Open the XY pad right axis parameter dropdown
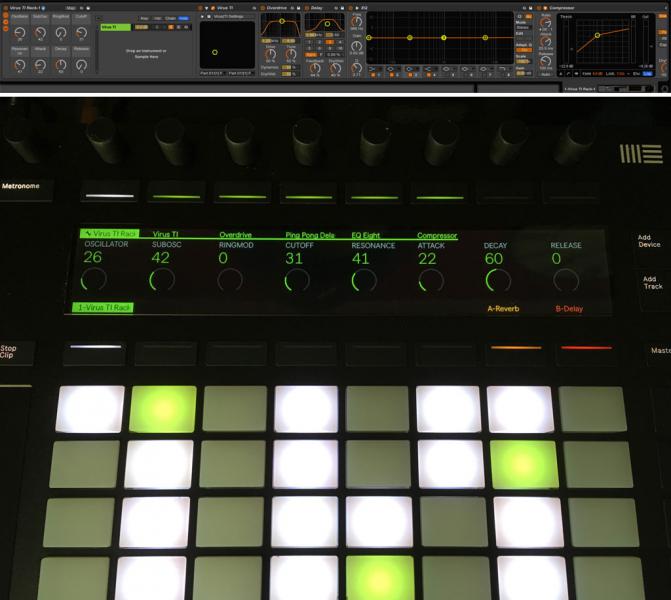The image size is (671, 600). tap(241, 73)
